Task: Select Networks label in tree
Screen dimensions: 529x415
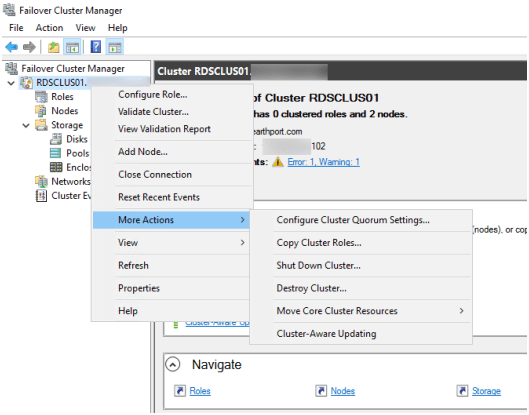Action: coord(71,182)
